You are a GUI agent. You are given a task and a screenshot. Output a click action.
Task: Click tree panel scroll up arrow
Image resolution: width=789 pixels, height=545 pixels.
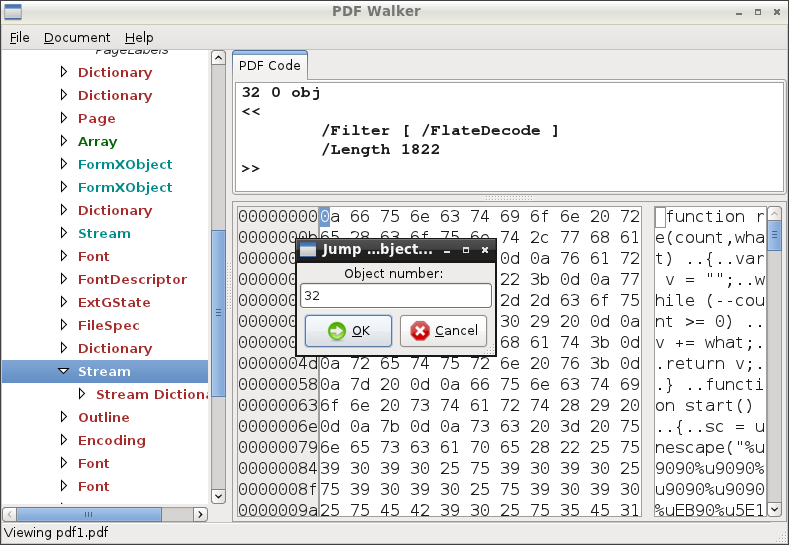(x=218, y=58)
